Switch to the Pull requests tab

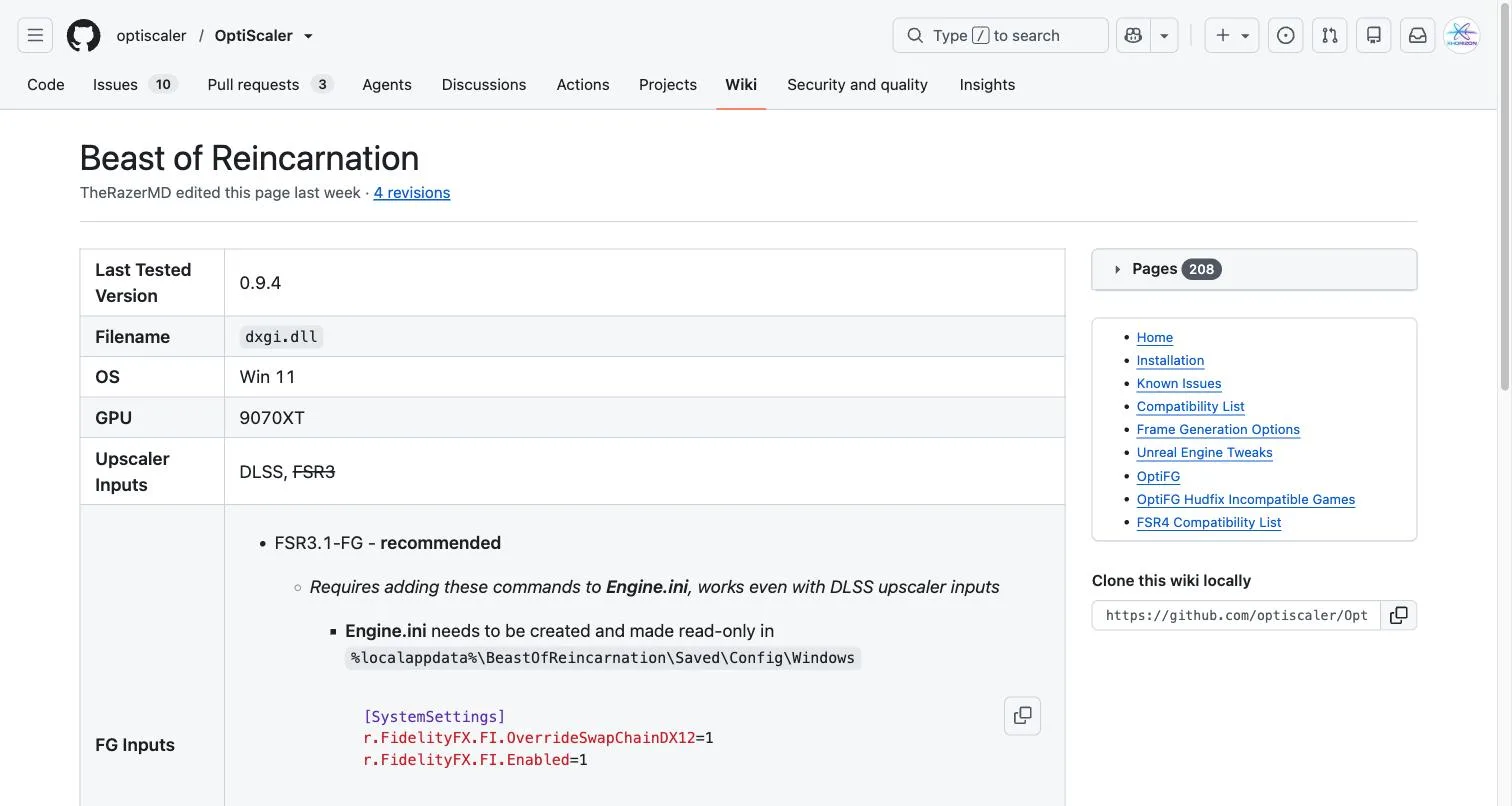pyautogui.click(x=269, y=84)
